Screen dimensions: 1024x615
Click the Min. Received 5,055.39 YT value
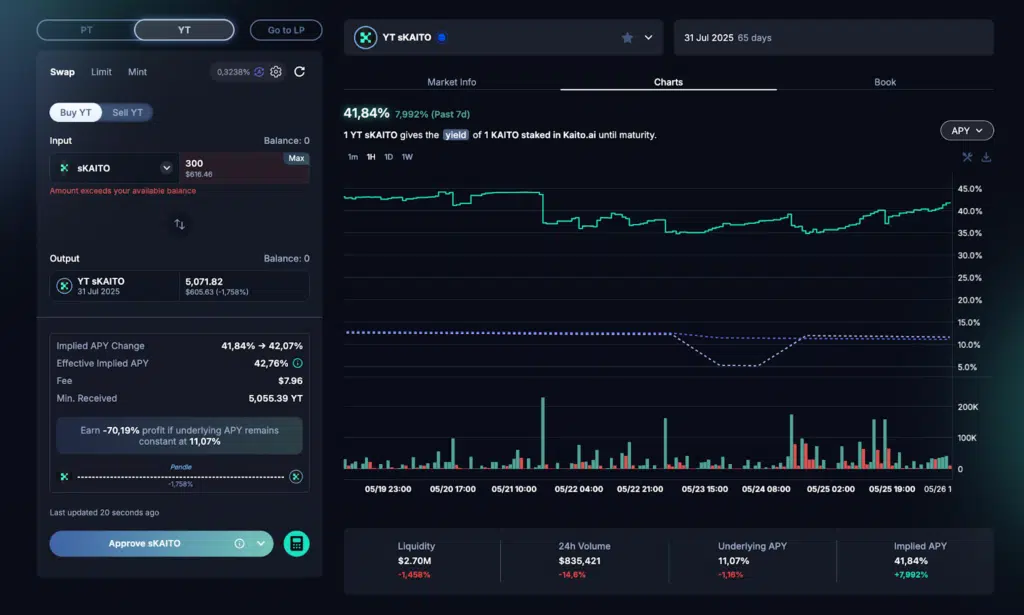(275, 398)
